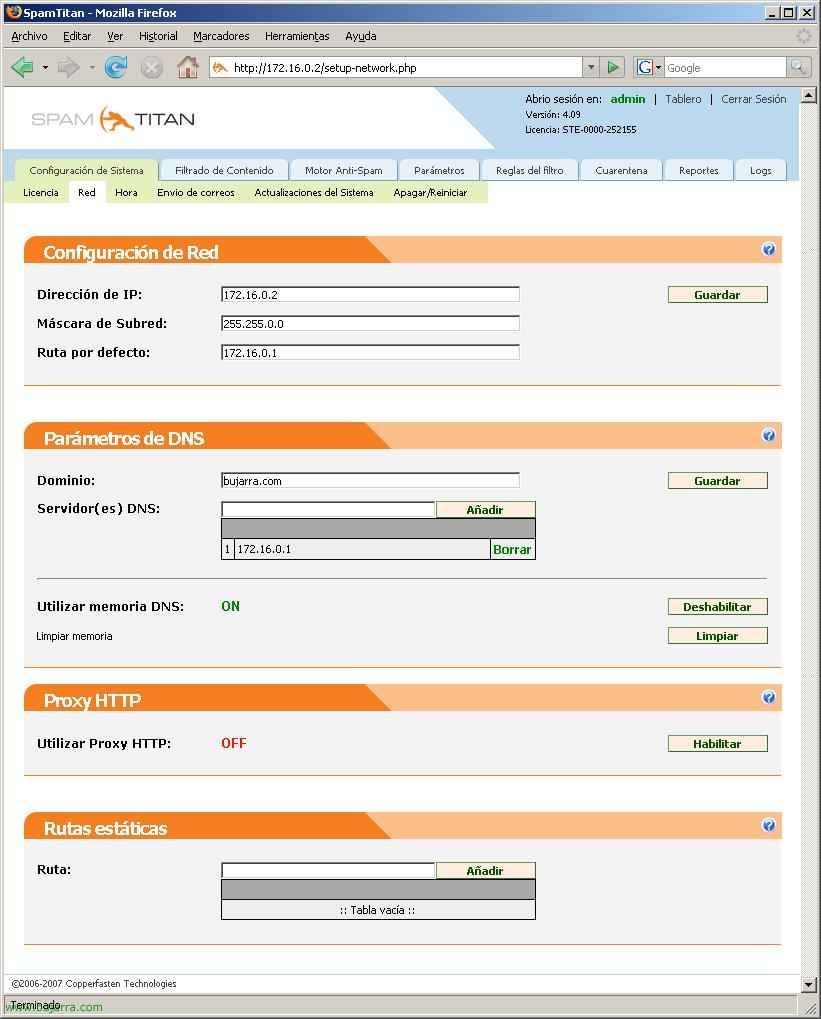Expand the back button history dropdown arrow
Image resolution: width=821 pixels, height=1019 pixels.
(45, 67)
